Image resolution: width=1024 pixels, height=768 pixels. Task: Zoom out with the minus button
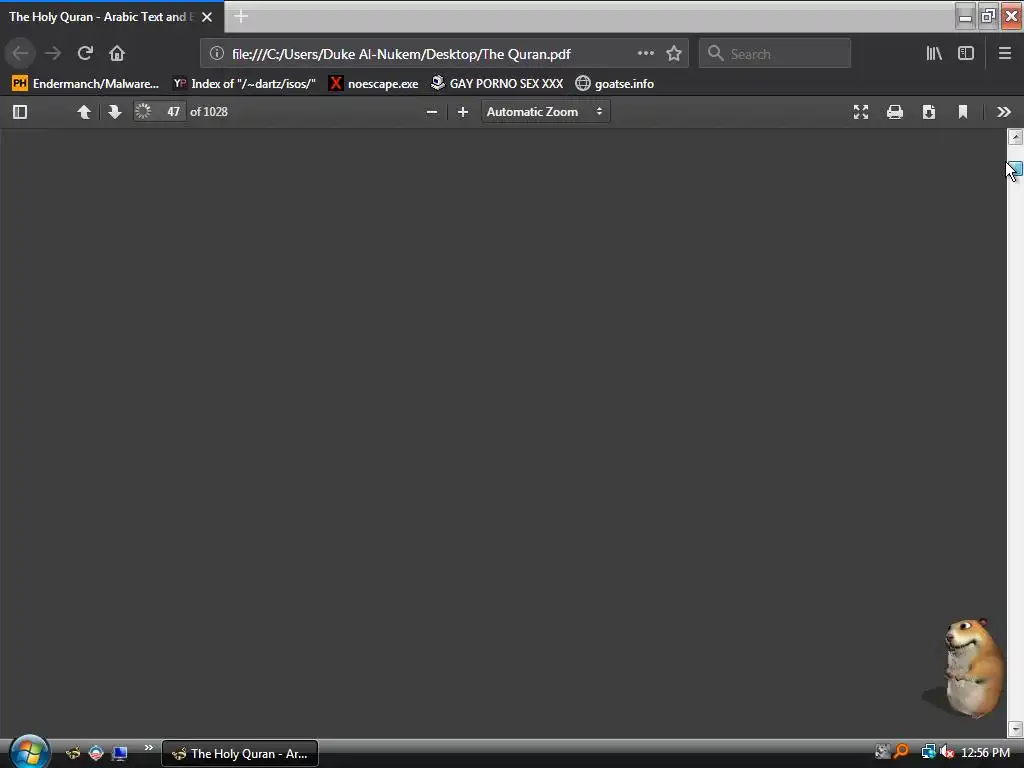point(432,112)
